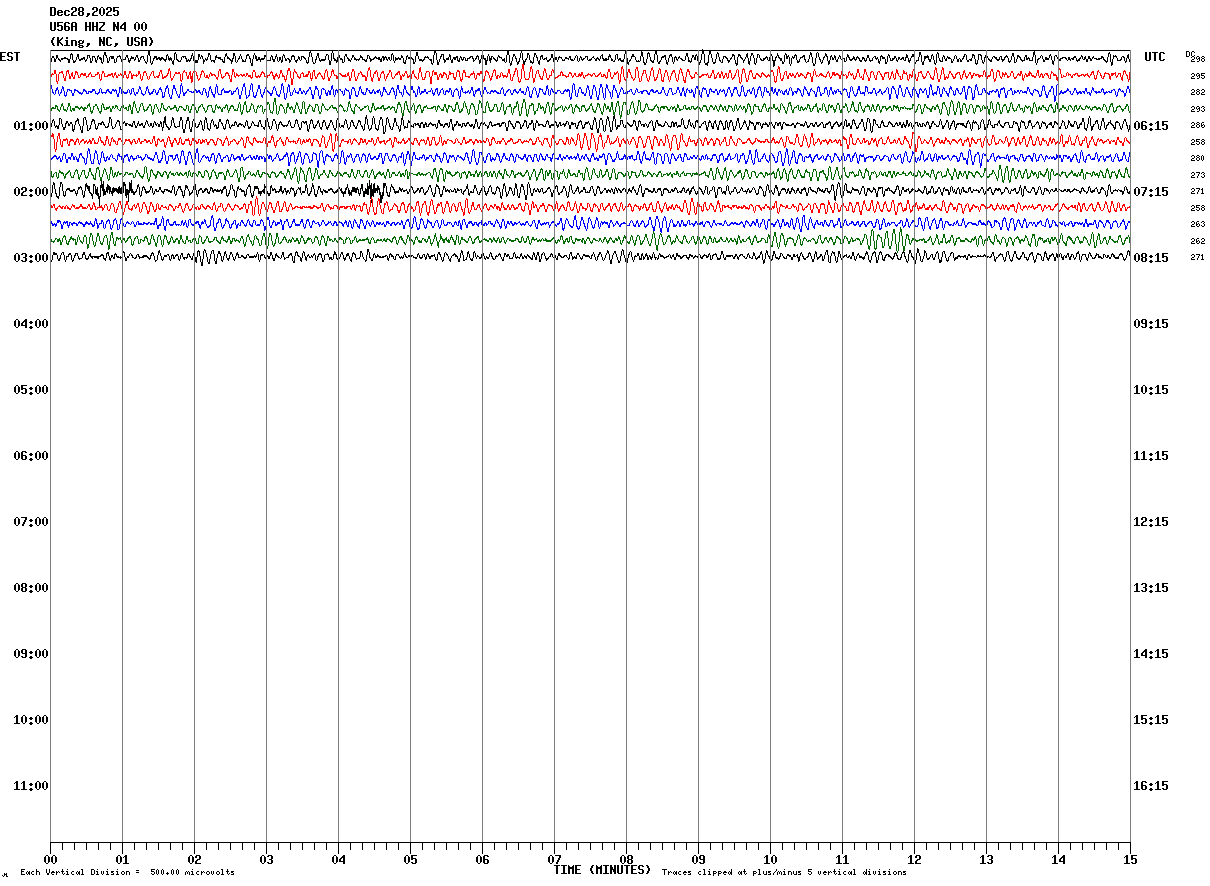This screenshot has width=1210, height=886.
Task: Click the 03 minute axis label
Action: click(x=266, y=859)
